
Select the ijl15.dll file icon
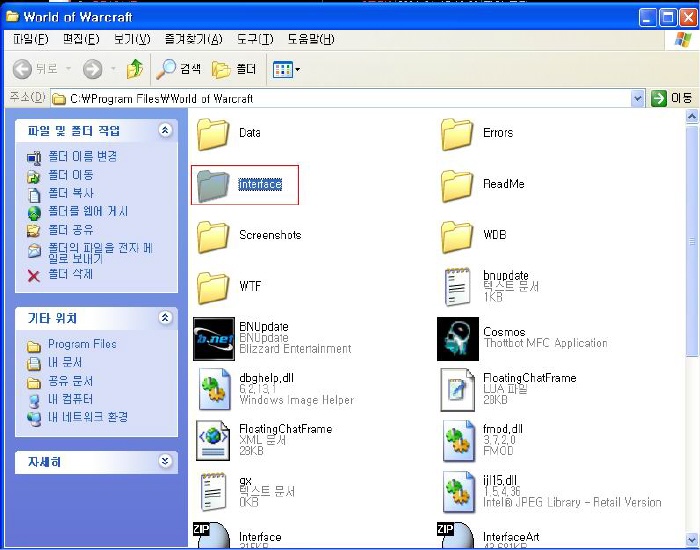[x=458, y=491]
